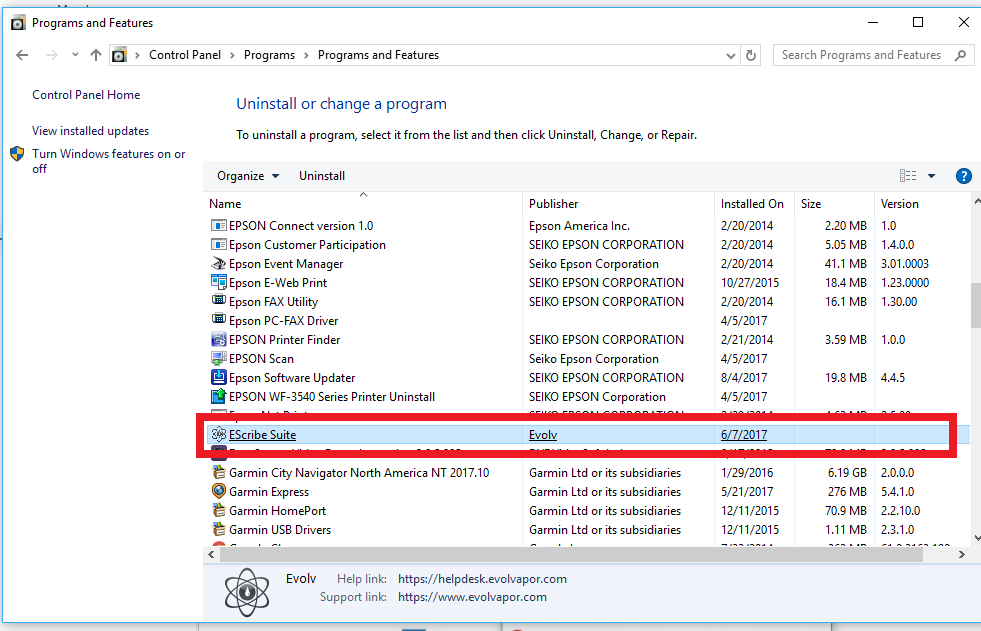The image size is (981, 631).
Task: Open the Recent locations dropdown arrow
Action: (74, 55)
